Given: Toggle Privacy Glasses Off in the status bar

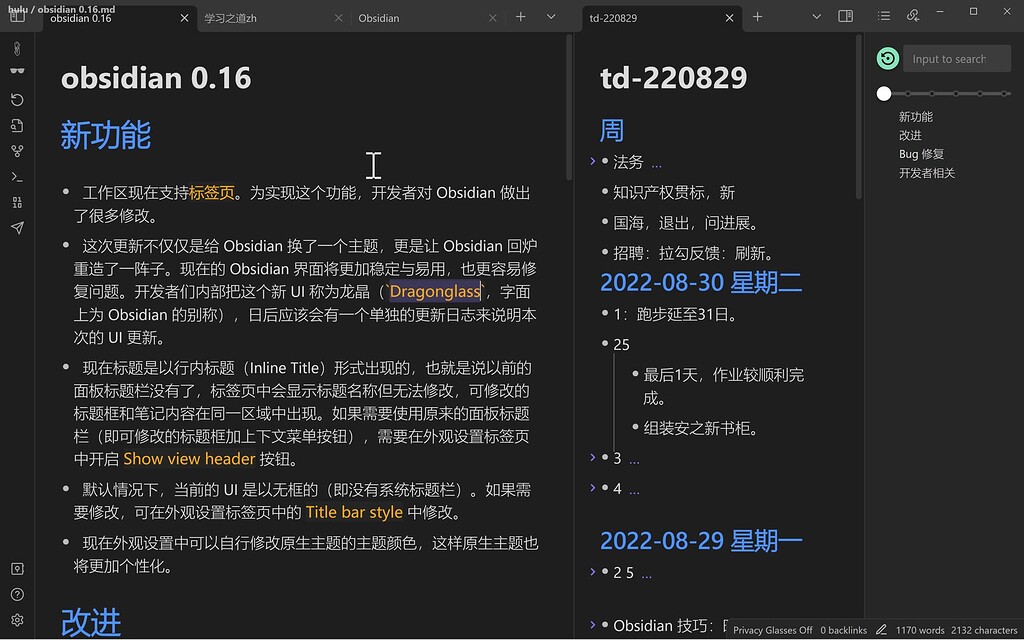Looking at the screenshot, I should coord(772,630).
